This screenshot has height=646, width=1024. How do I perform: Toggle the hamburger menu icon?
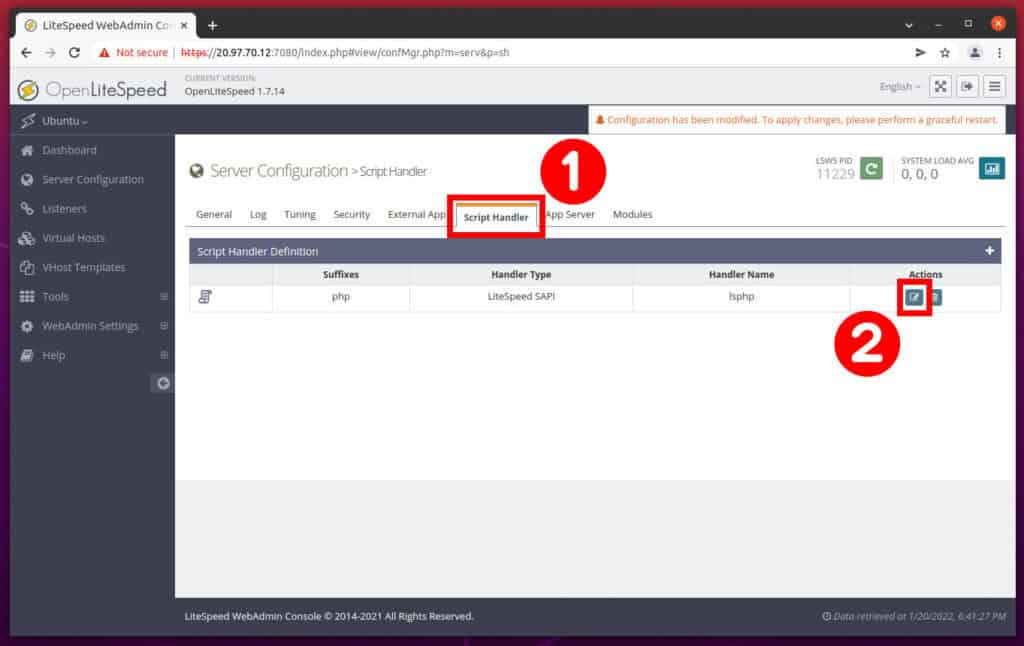[995, 86]
